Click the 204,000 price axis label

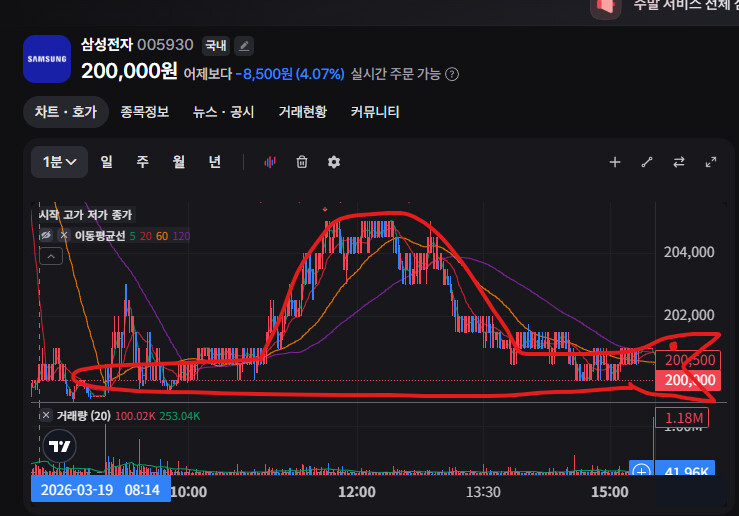click(x=689, y=252)
